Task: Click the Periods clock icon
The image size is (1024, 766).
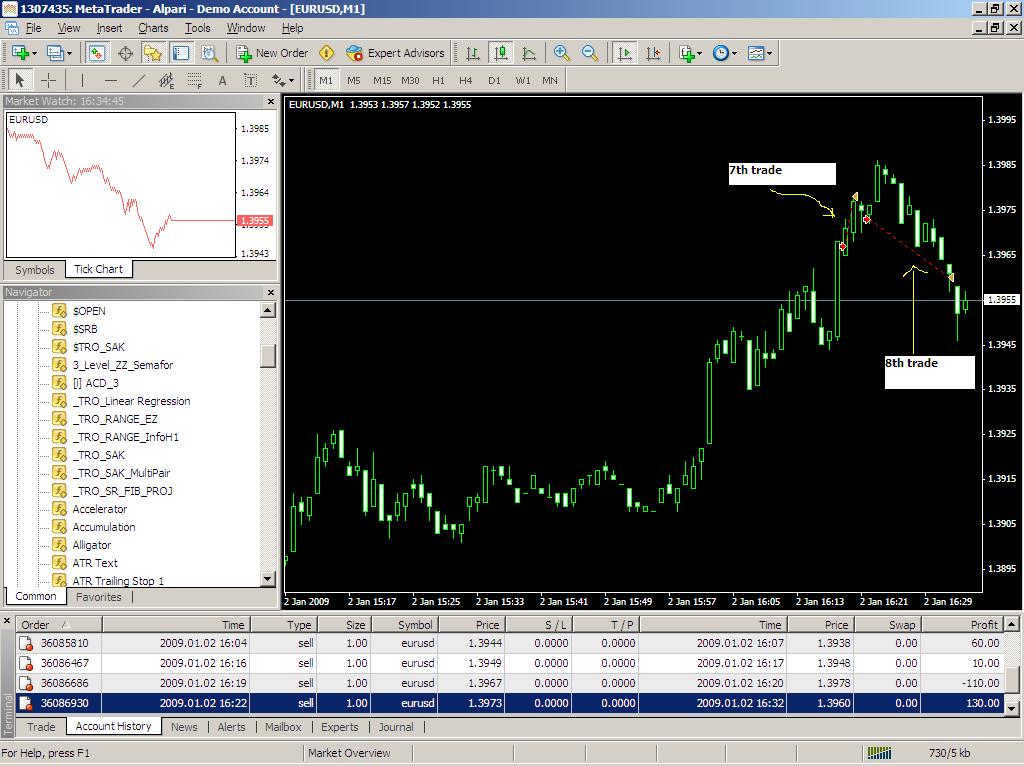Action: coord(720,54)
